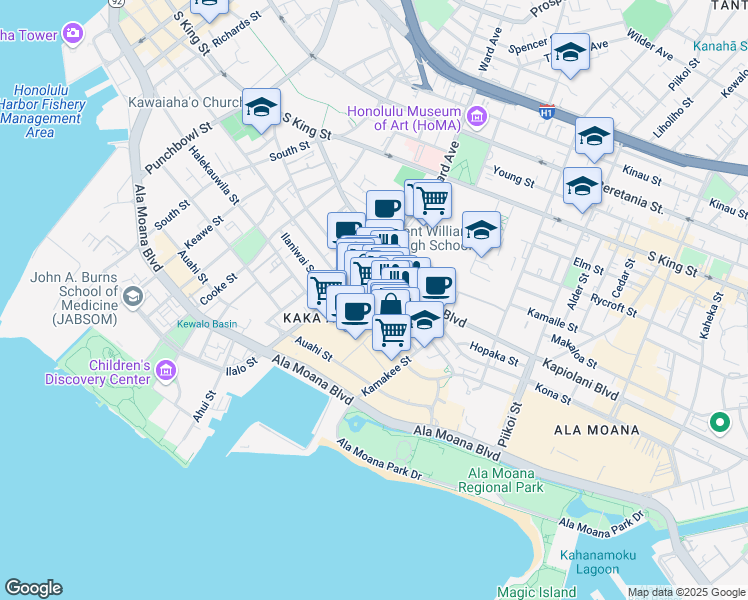748x600 pixels.
Task: Click the Kewalo Basin label
Action: coord(207,324)
